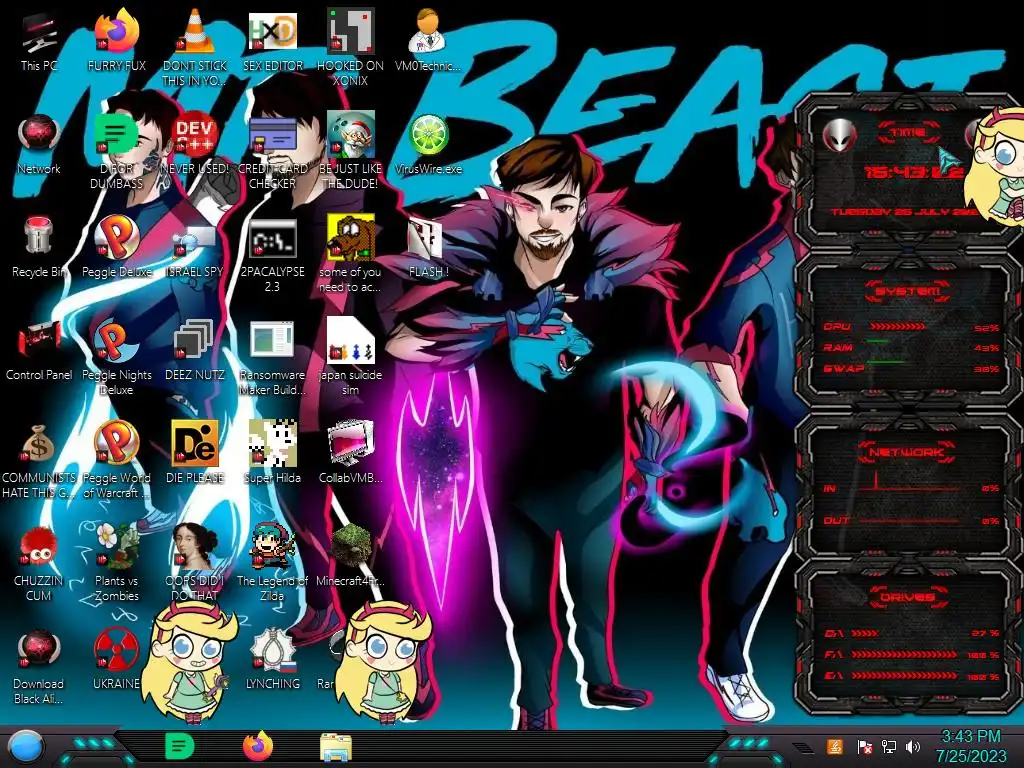Open the This PC desktop icon

(39, 40)
